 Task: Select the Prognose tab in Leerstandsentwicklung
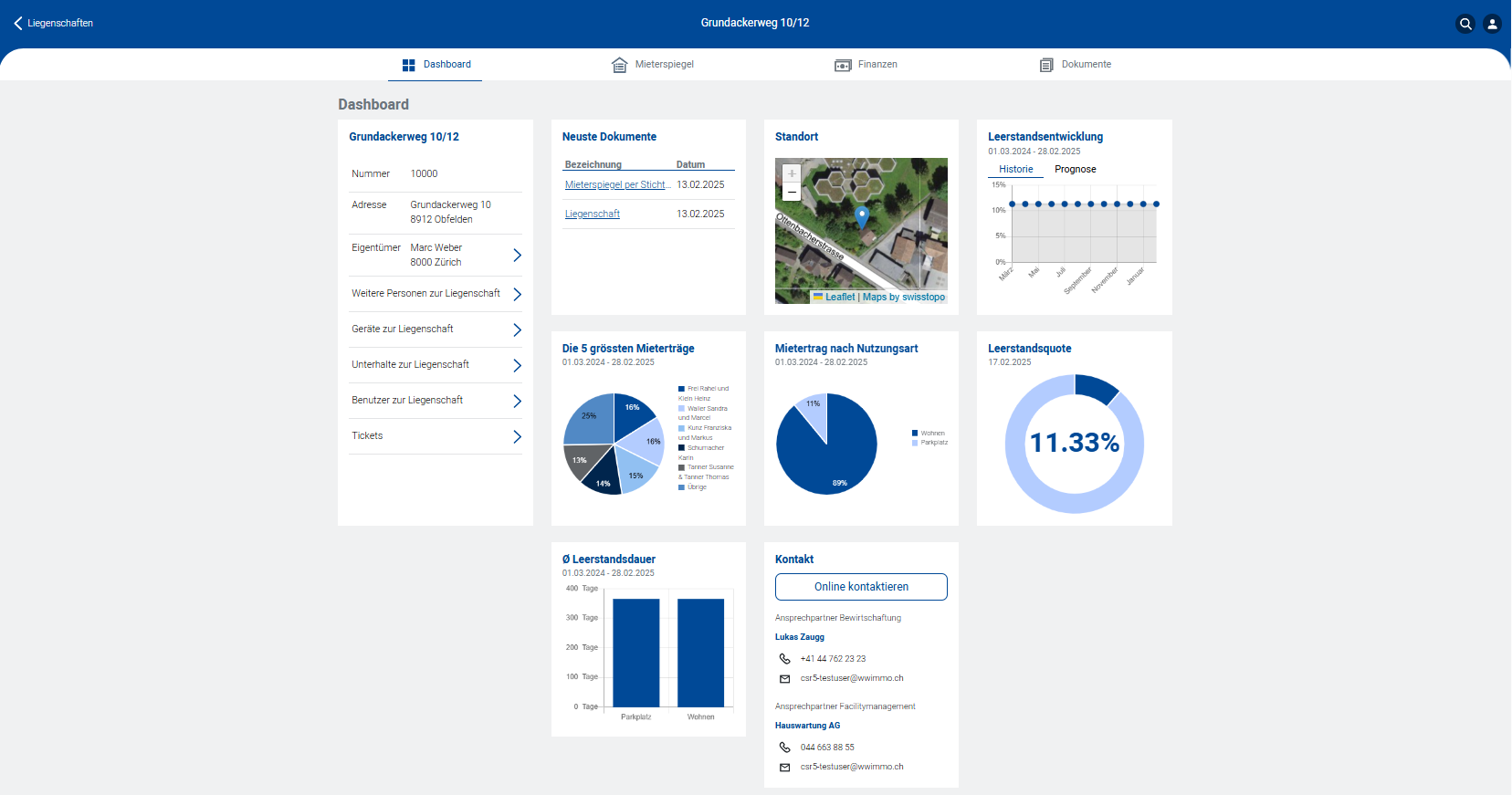point(1075,170)
